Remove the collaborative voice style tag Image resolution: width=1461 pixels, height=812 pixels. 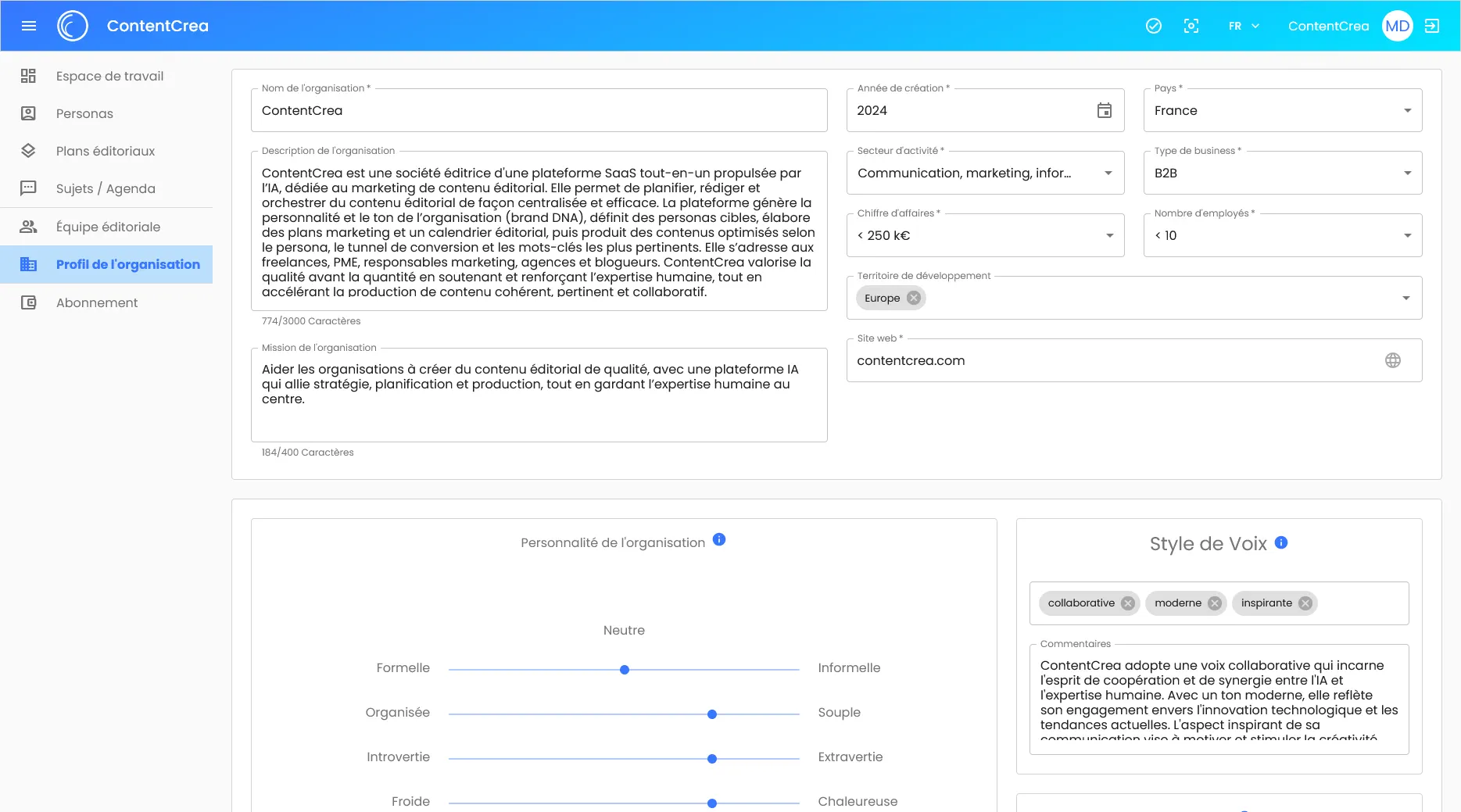click(x=1127, y=603)
